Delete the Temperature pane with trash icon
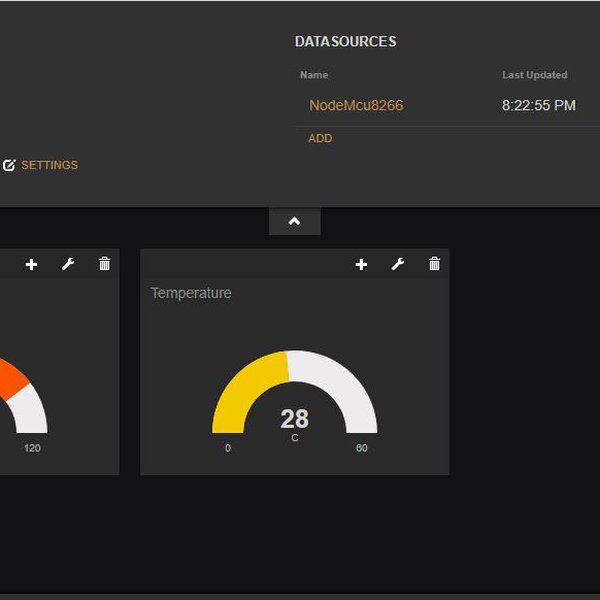The height and width of the screenshot is (600, 600). [434, 264]
